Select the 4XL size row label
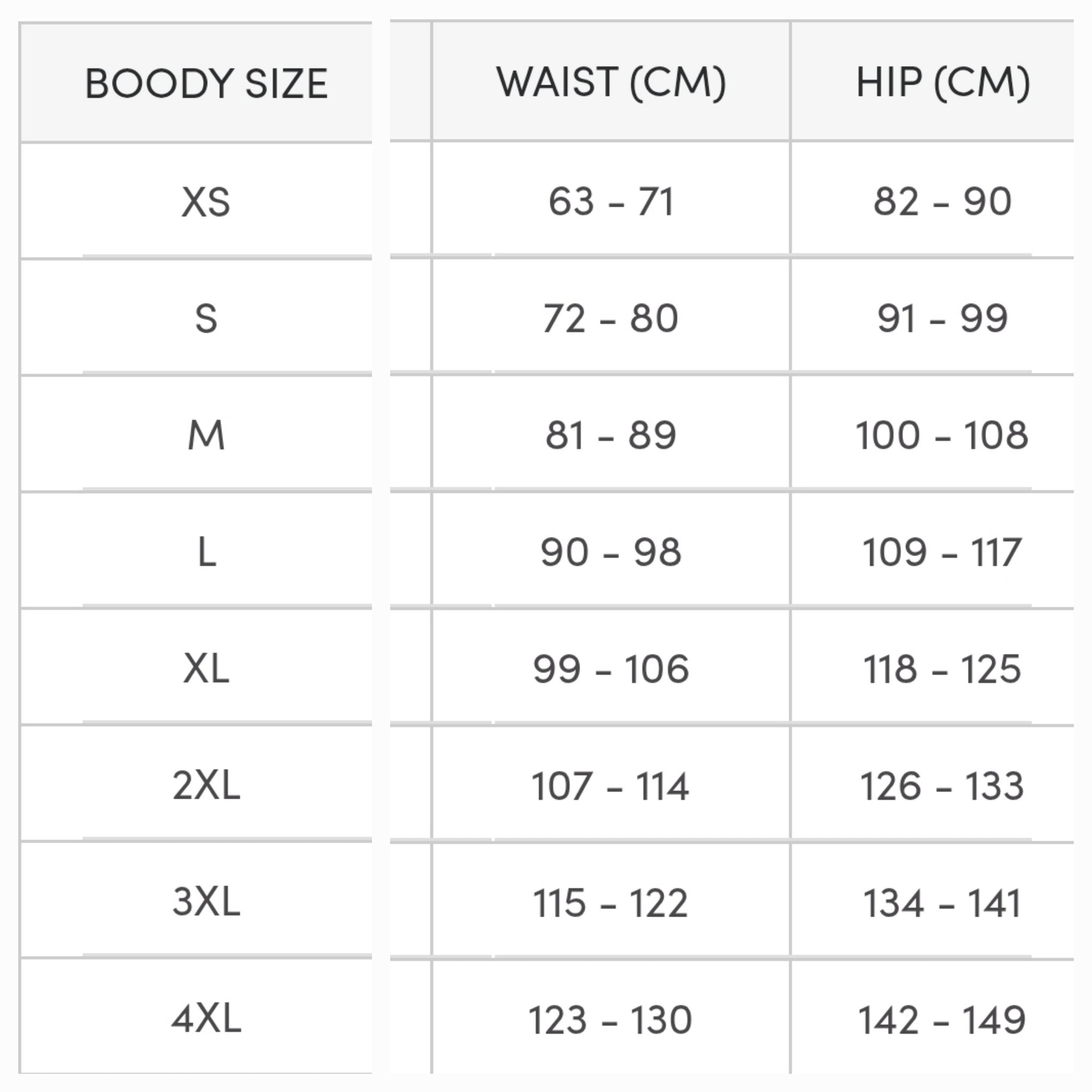Image resolution: width=1092 pixels, height=1092 pixels. (x=206, y=1019)
